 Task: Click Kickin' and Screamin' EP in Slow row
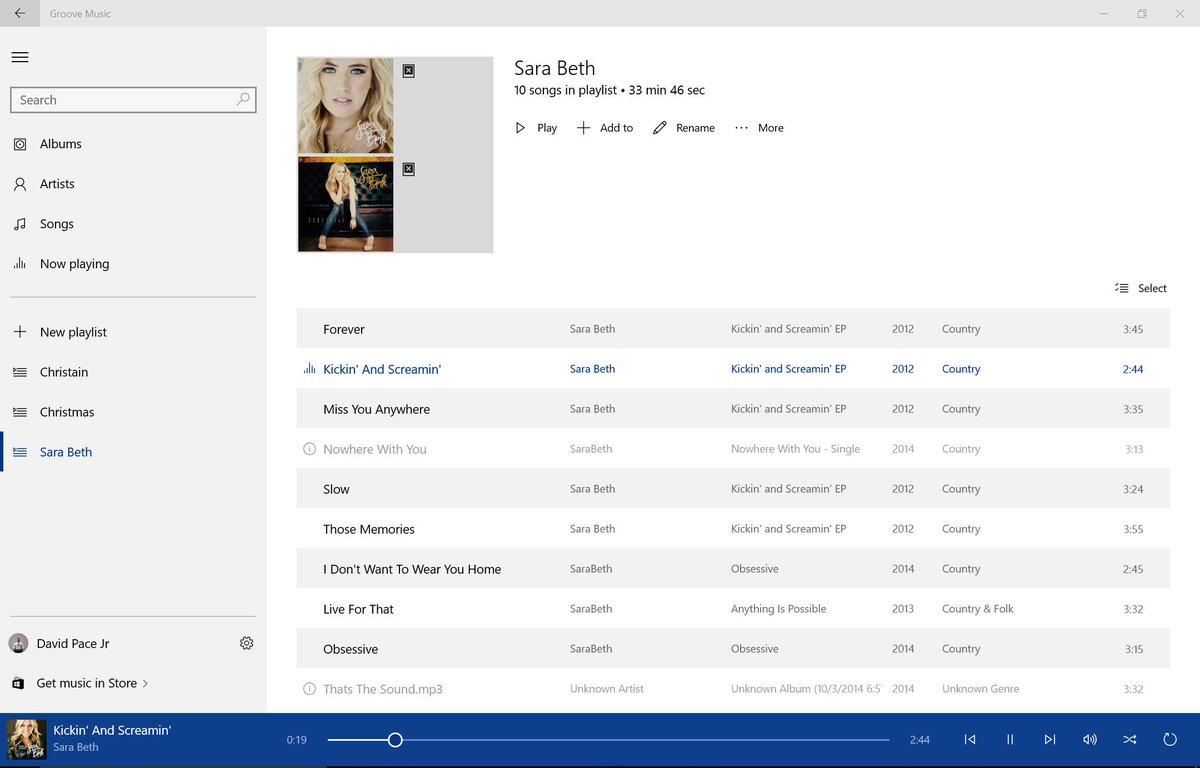click(x=788, y=489)
